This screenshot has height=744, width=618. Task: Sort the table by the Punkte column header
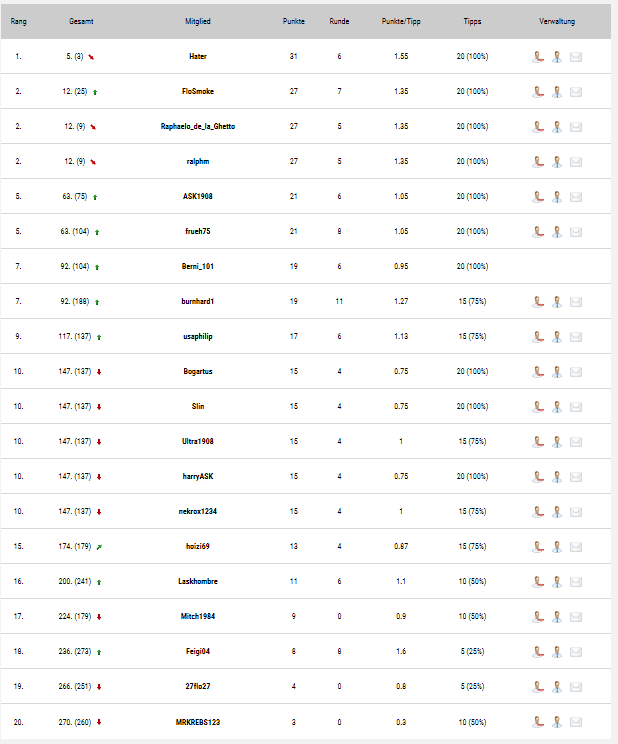point(294,21)
